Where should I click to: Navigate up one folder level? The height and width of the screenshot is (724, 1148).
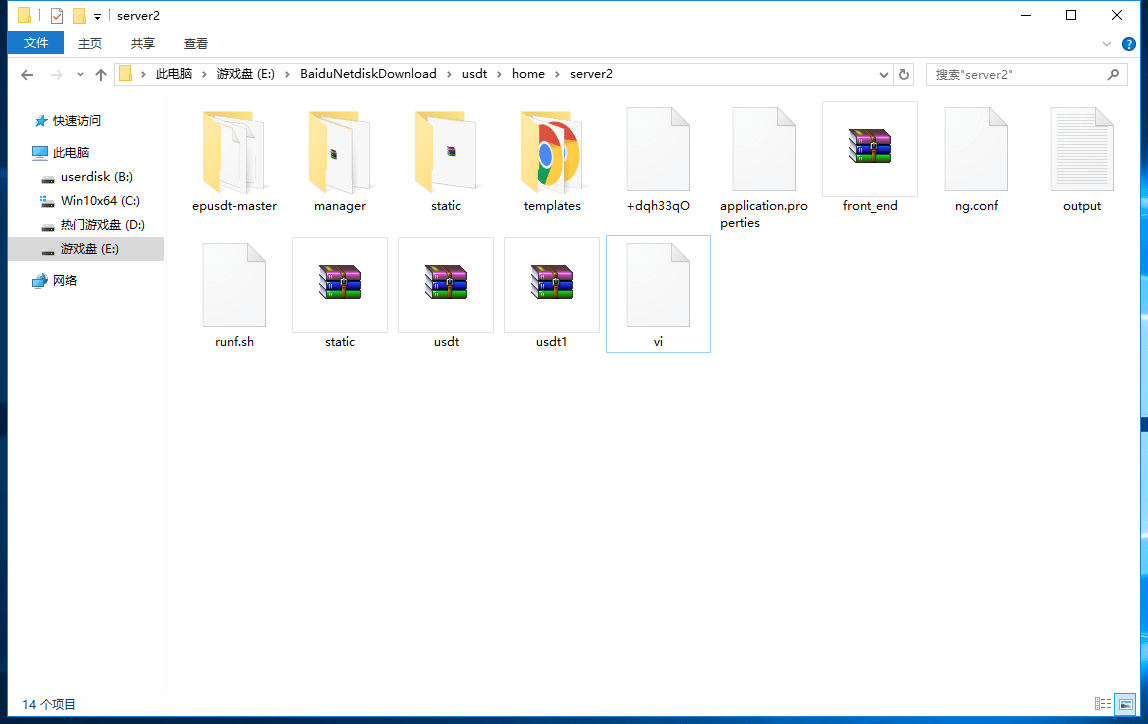coord(101,75)
